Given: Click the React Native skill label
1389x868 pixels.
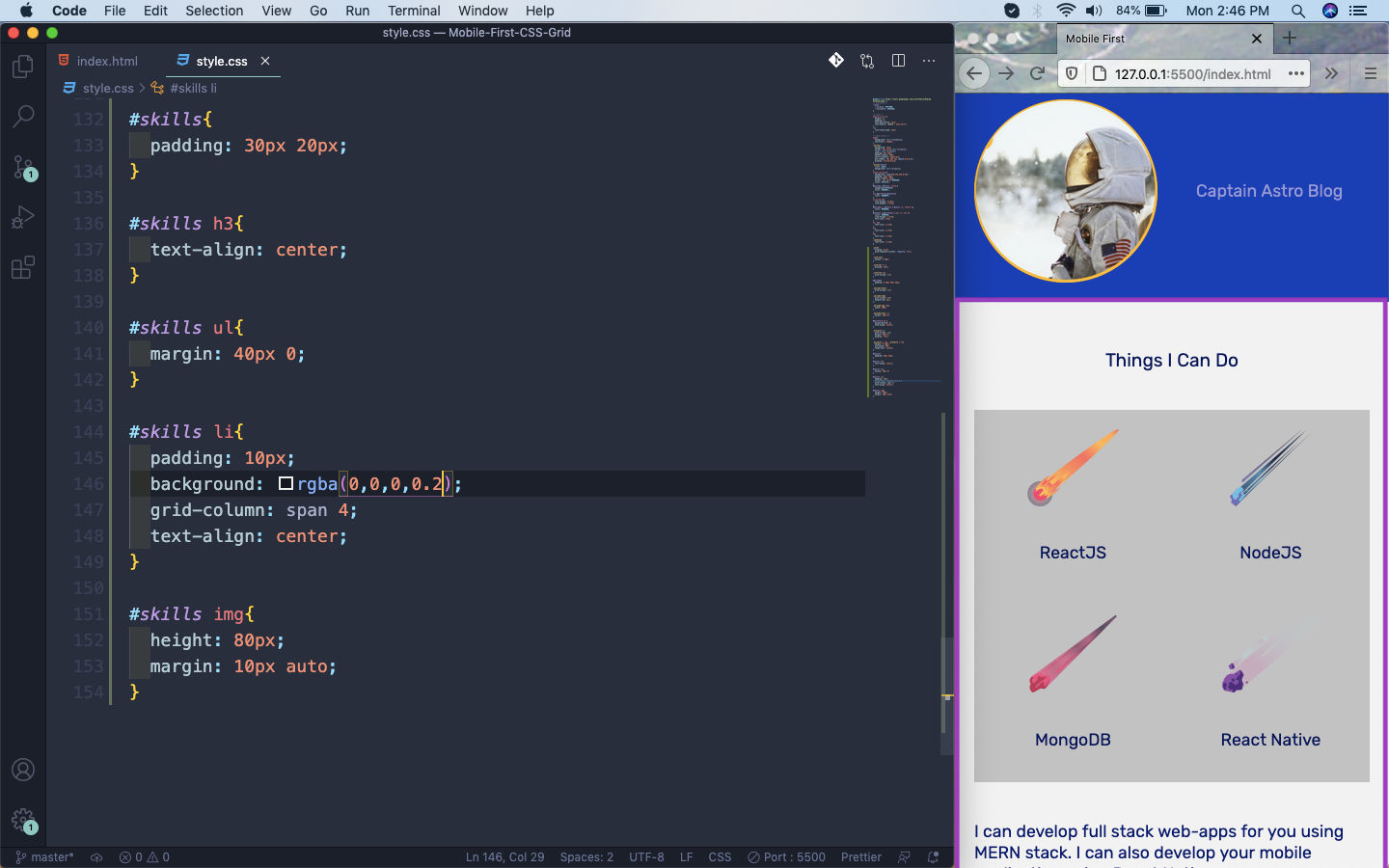Looking at the screenshot, I should coord(1270,740).
